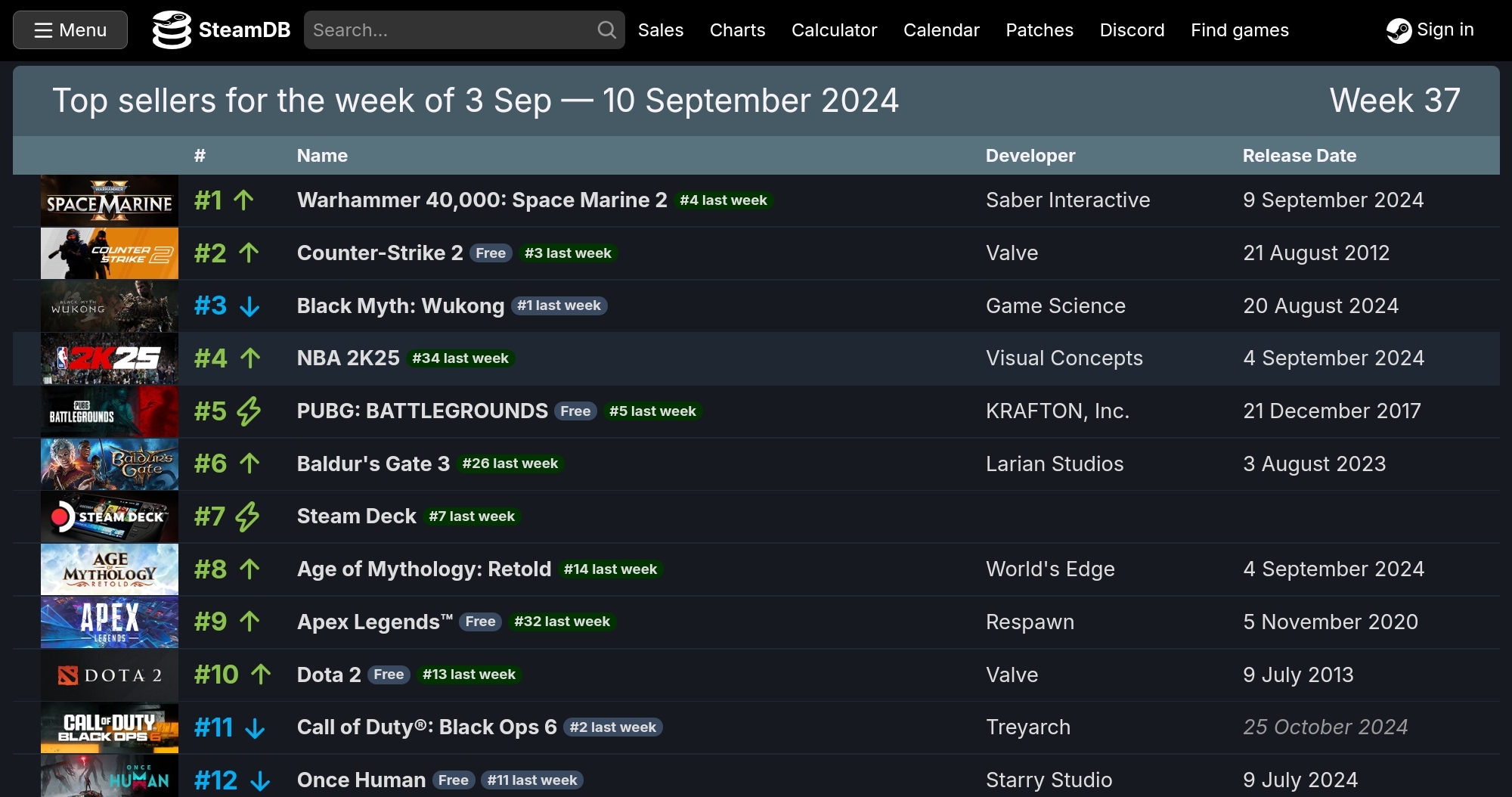Click Black Myth: Wukong title link
This screenshot has height=797, width=1512.
pyautogui.click(x=401, y=306)
